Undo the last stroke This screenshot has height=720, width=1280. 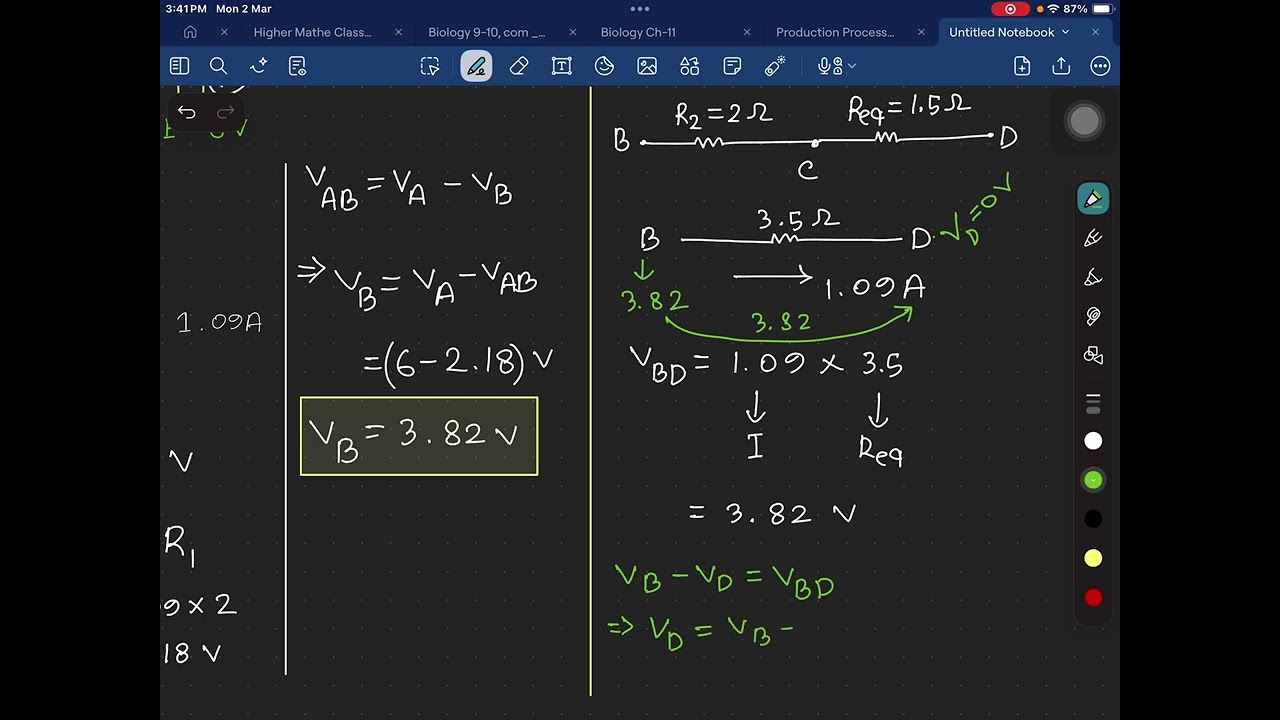coord(187,112)
